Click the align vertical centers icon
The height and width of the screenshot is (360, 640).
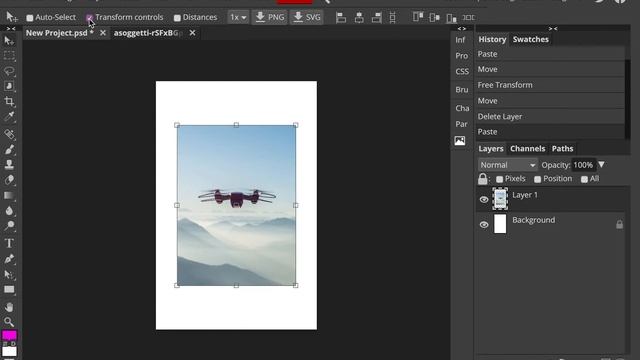coord(434,18)
